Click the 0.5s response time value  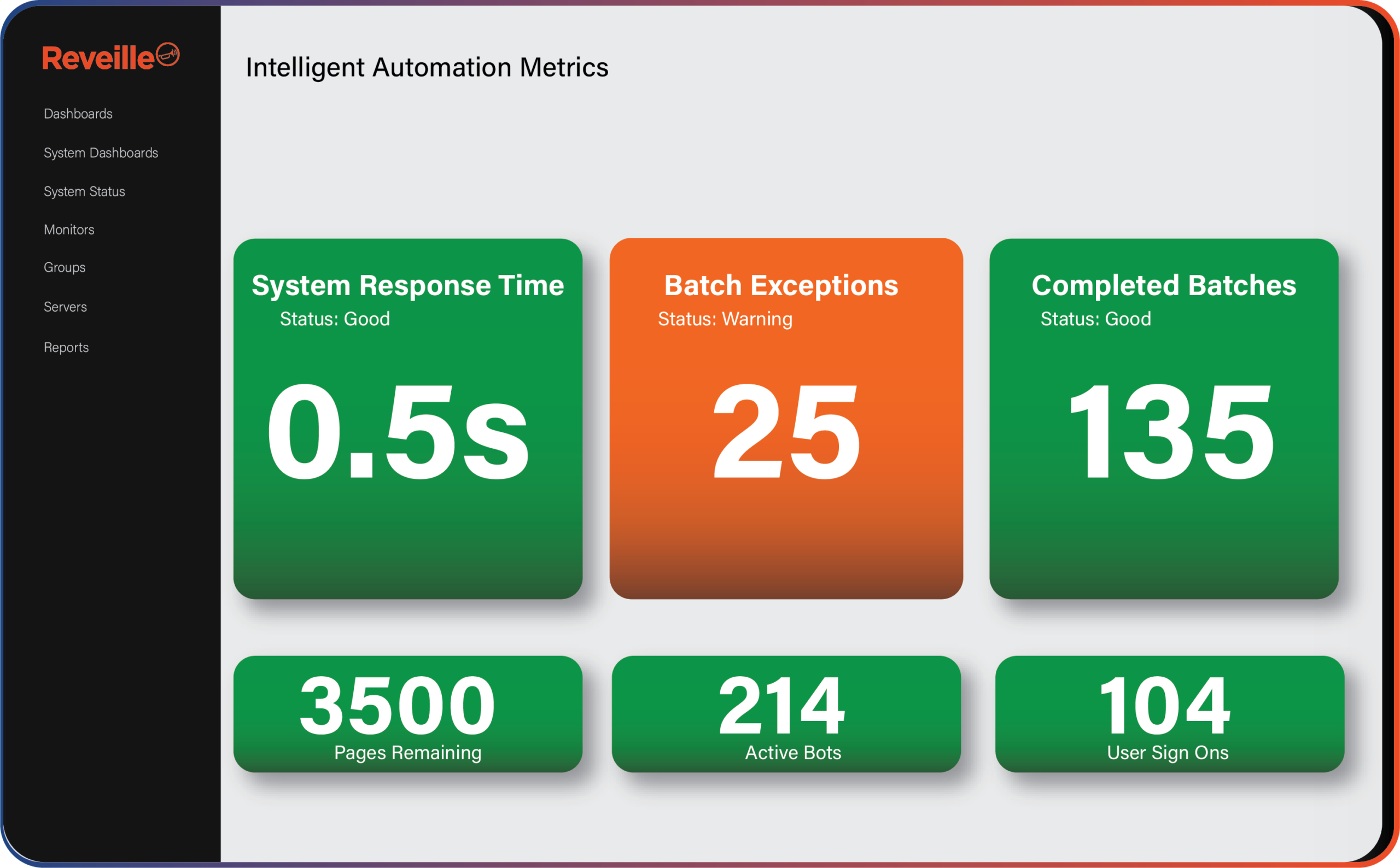[398, 431]
